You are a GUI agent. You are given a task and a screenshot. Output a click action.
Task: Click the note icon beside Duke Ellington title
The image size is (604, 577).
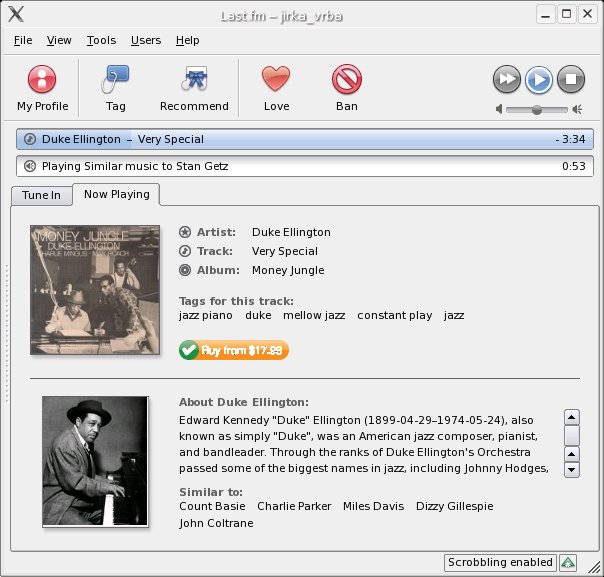(30, 139)
